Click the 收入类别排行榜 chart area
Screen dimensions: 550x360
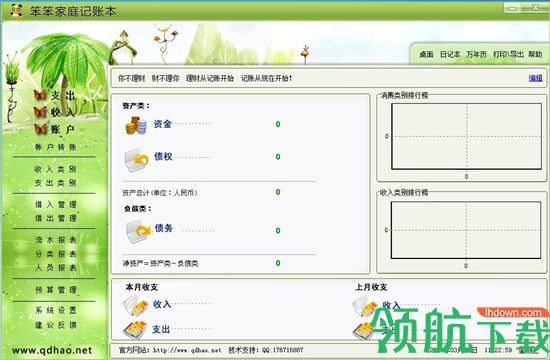[466, 231]
